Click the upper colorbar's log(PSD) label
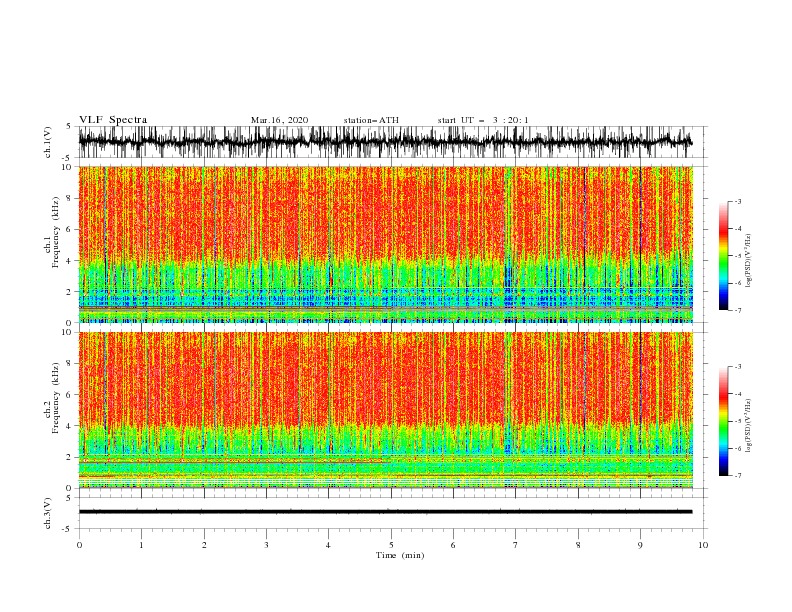The width and height of the screenshot is (792, 612). click(x=749, y=261)
